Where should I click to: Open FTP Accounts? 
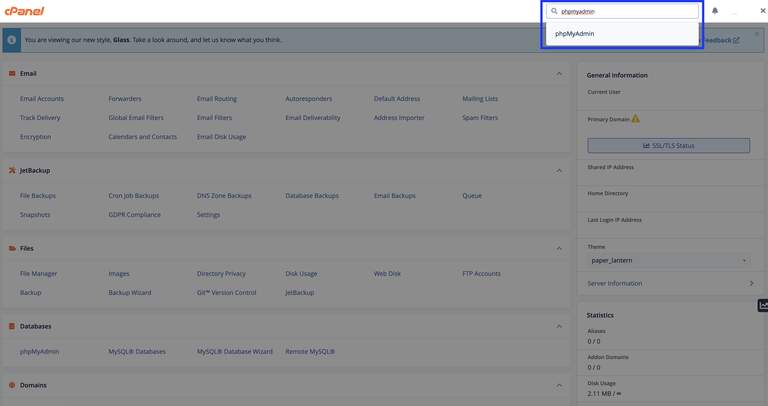click(x=481, y=274)
